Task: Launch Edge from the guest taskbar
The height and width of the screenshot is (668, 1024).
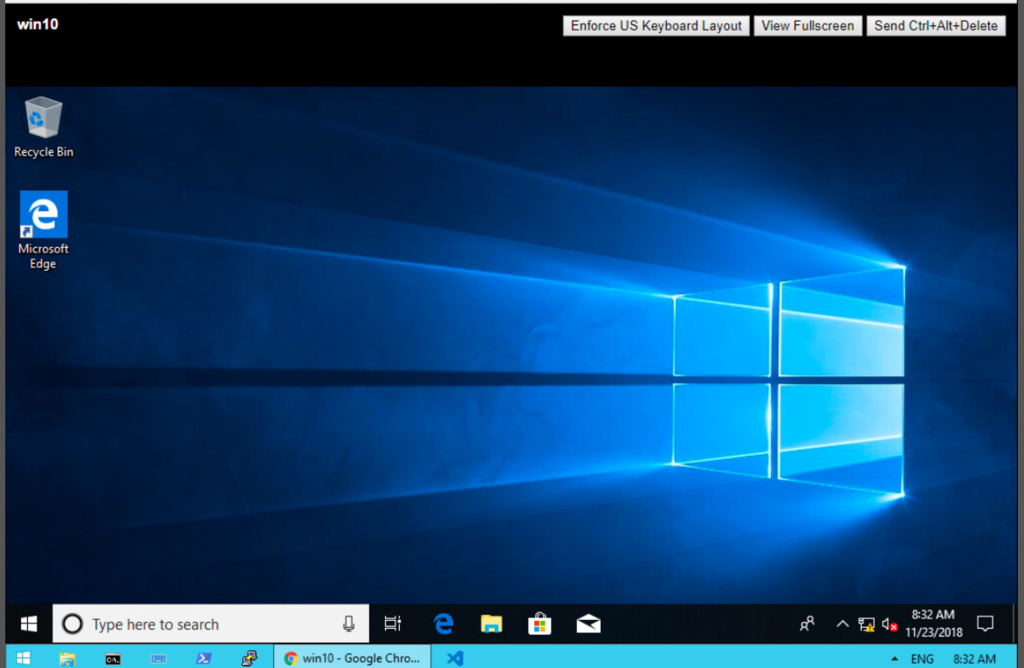Action: pyautogui.click(x=443, y=624)
